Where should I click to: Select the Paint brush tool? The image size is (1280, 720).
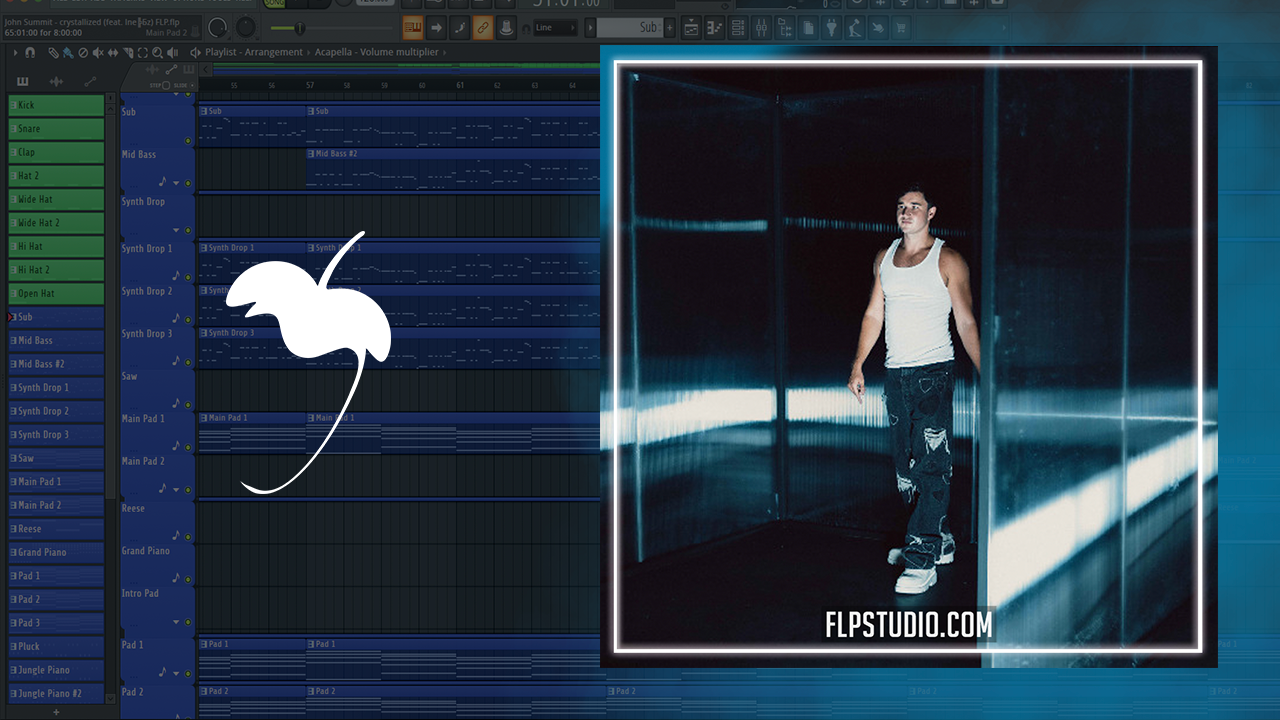click(x=67, y=52)
